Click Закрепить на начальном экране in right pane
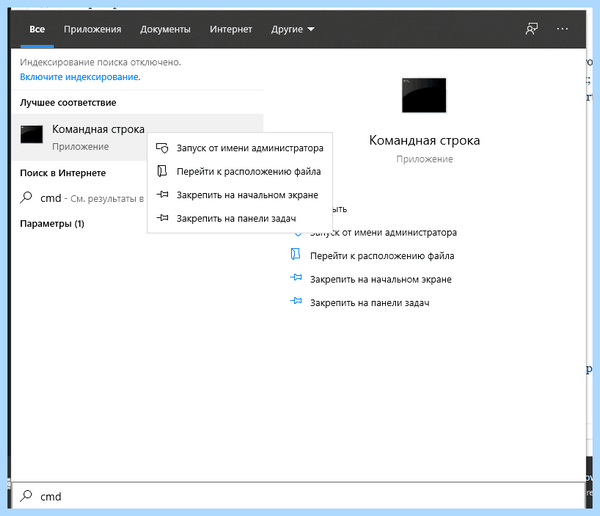This screenshot has height=516, width=600. point(381,279)
